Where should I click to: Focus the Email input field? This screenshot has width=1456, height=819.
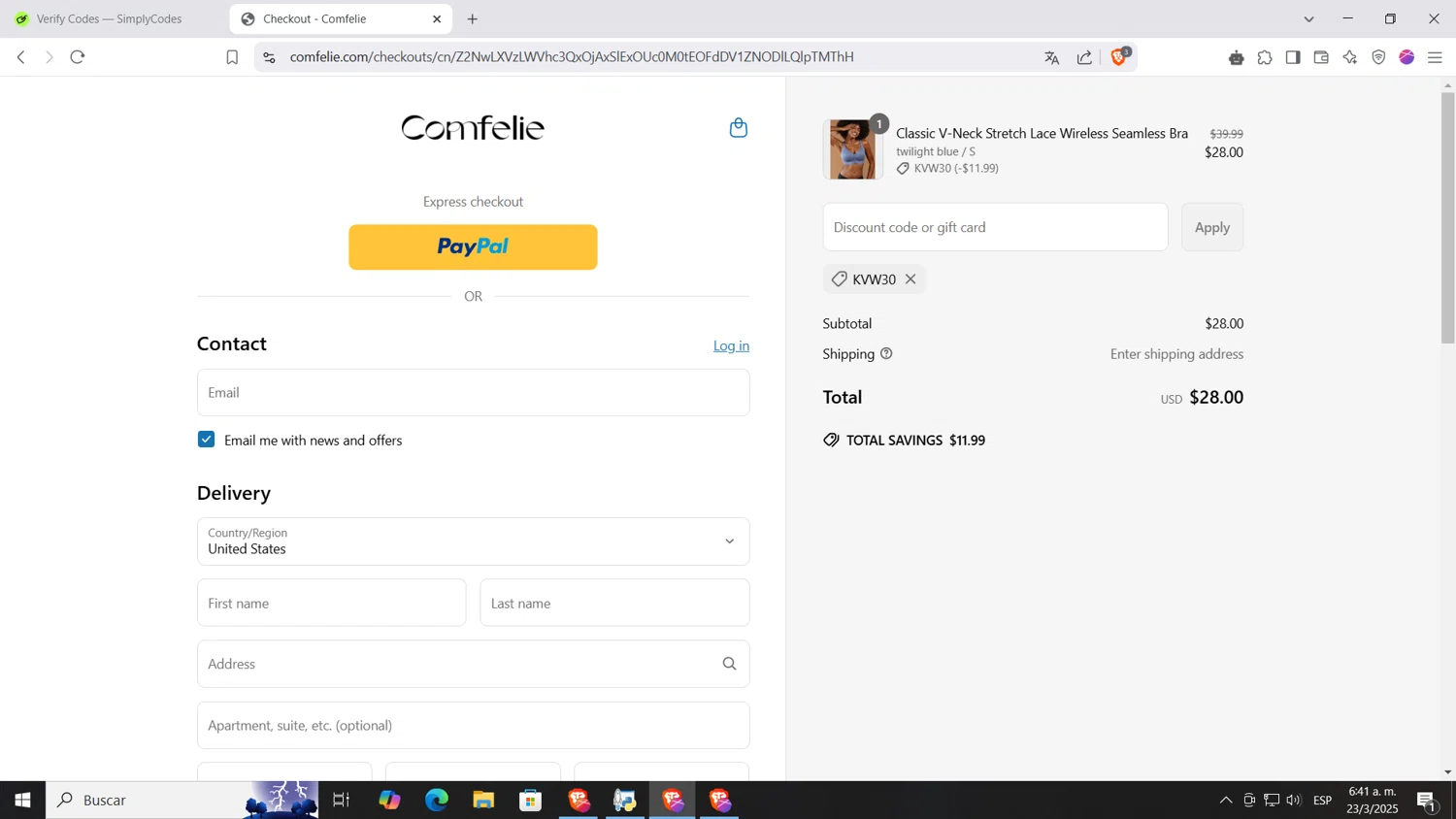coord(473,392)
